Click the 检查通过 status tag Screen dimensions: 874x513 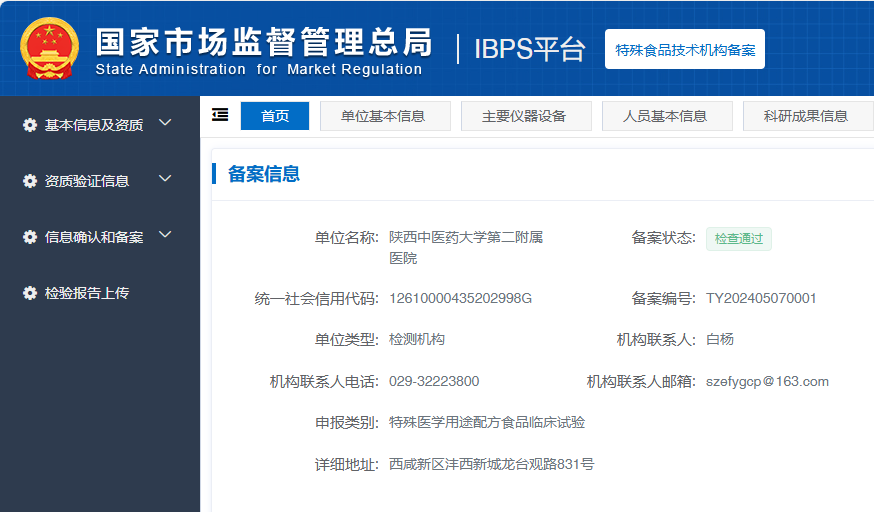coord(739,239)
